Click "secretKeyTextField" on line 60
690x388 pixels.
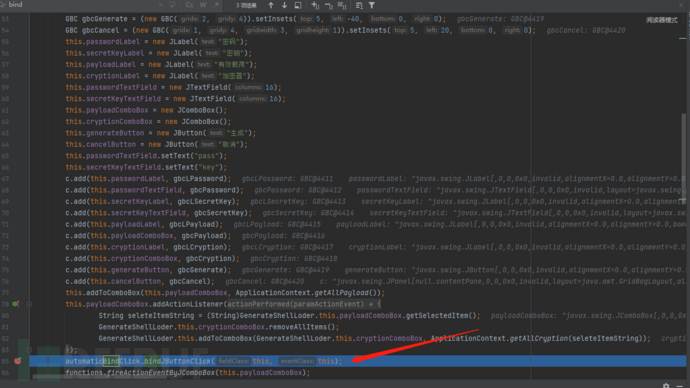pyautogui.click(x=123, y=99)
